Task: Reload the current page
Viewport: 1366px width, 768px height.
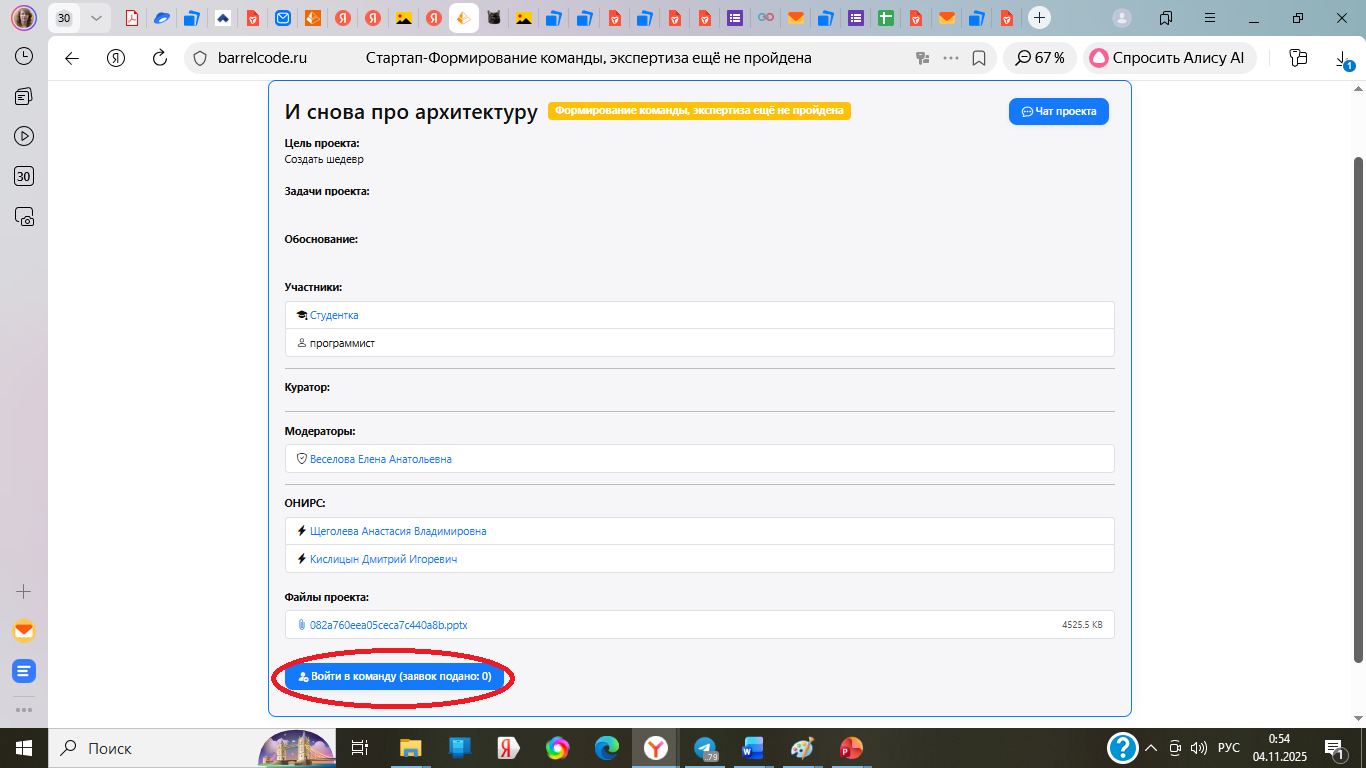Action: click(159, 58)
